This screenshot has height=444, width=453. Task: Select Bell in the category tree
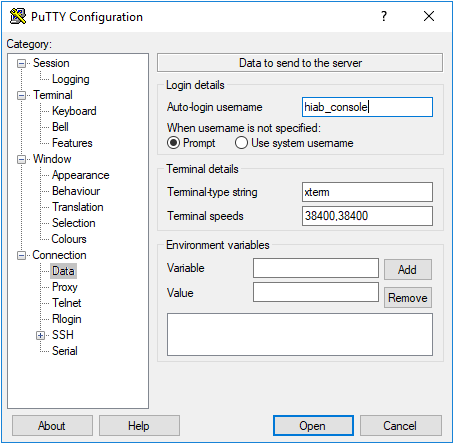[x=60, y=127]
